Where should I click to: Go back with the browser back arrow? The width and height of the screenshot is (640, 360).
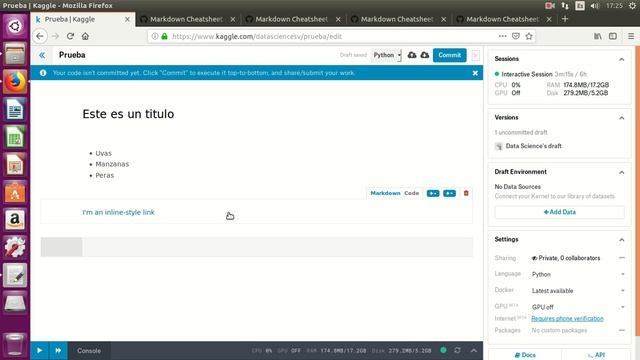tap(40, 36)
